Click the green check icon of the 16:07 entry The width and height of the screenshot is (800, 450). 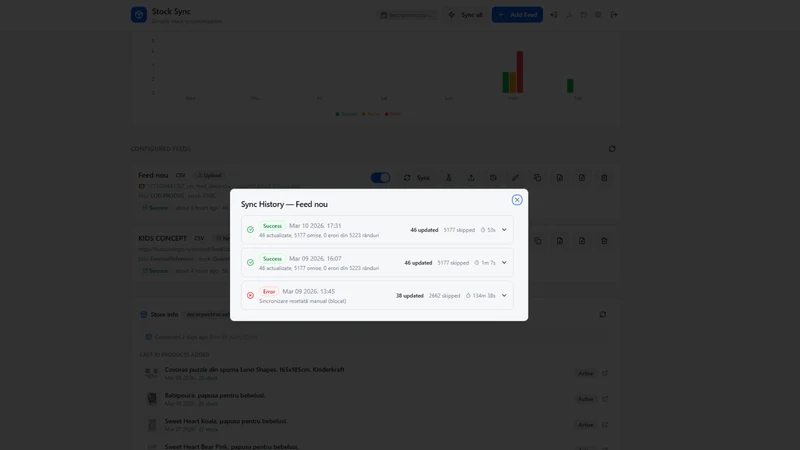point(250,263)
